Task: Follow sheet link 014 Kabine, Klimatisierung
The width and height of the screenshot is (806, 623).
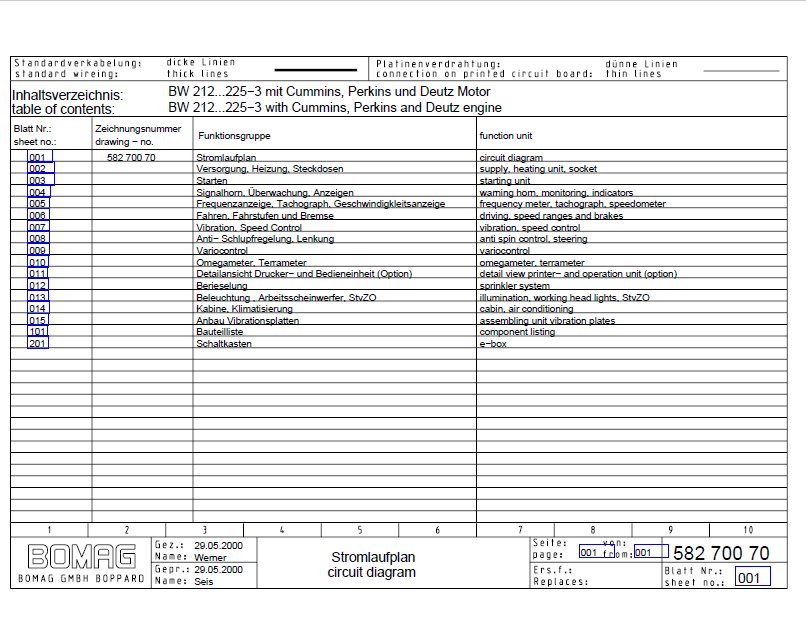Action: click(39, 308)
